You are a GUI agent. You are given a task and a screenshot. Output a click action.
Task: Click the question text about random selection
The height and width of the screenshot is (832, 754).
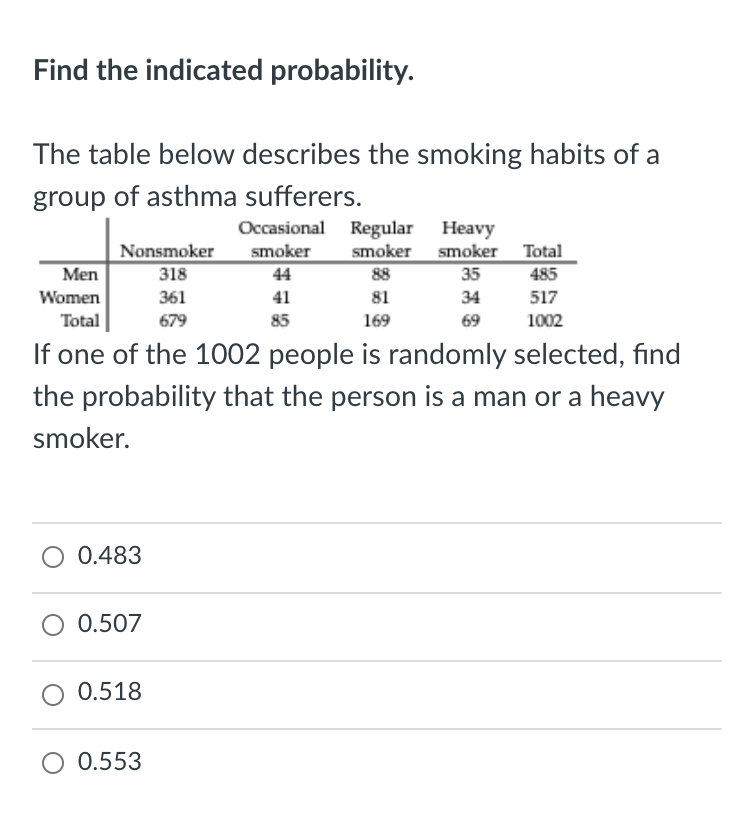356,396
